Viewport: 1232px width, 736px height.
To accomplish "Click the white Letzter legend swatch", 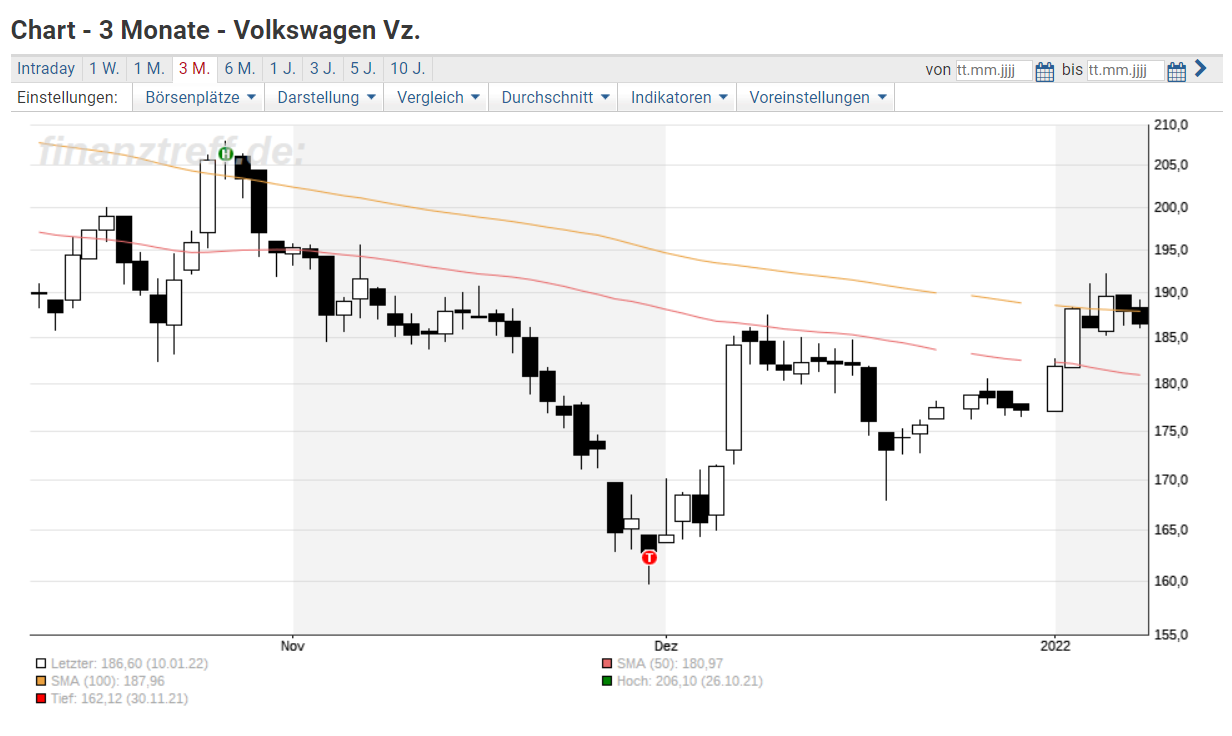I will 40,663.
